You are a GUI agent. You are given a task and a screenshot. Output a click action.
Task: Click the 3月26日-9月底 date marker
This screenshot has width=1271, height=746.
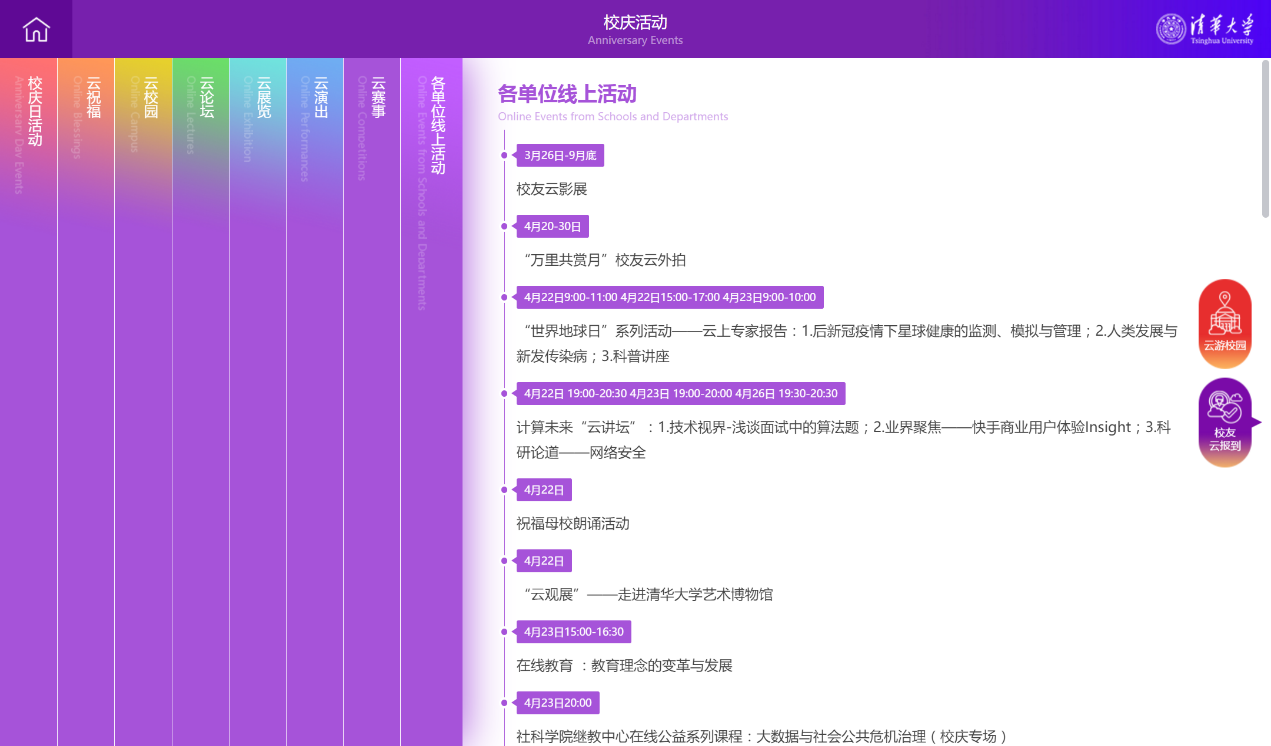click(x=559, y=156)
